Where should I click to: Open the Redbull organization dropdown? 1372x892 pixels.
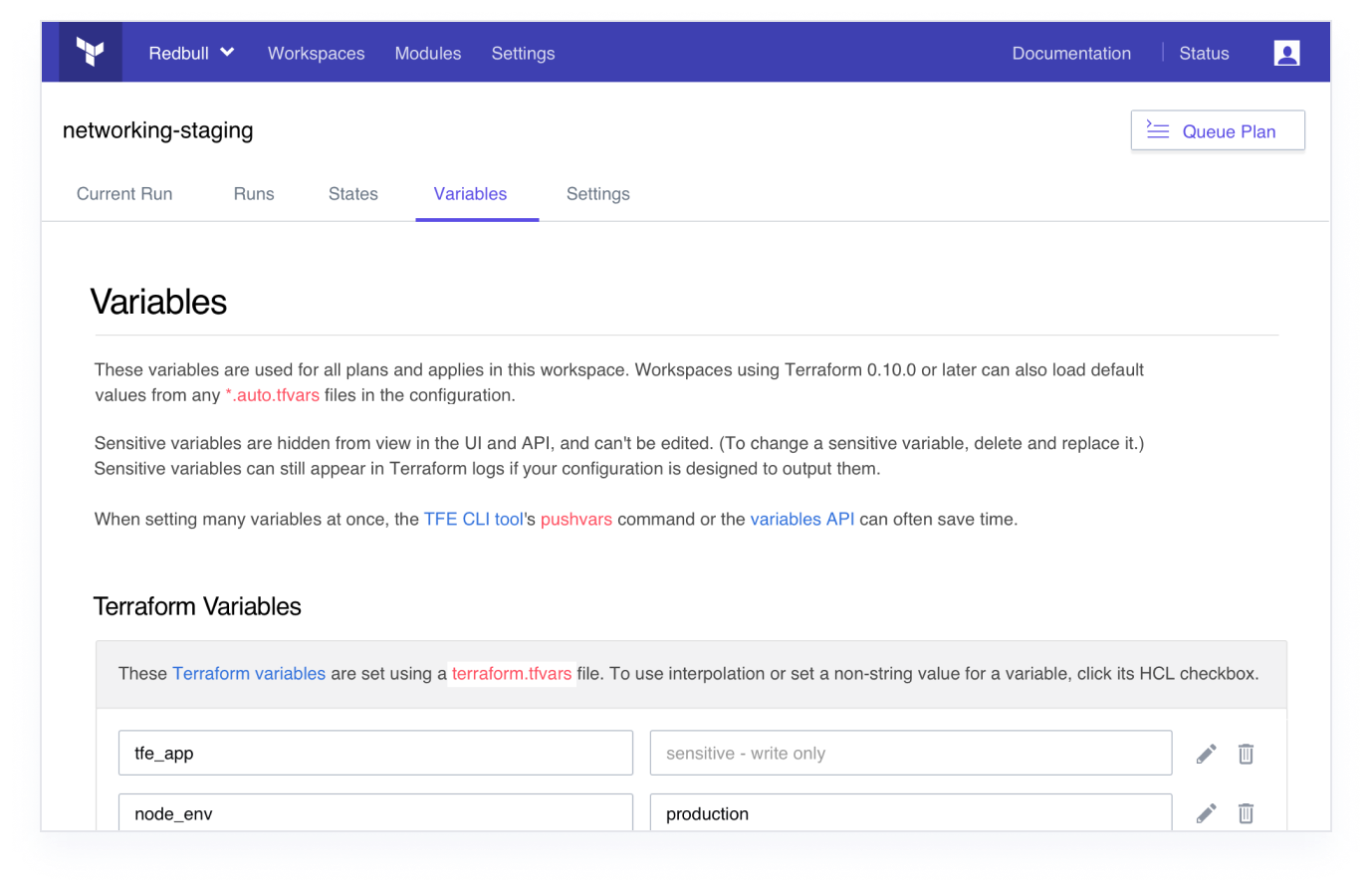click(191, 53)
